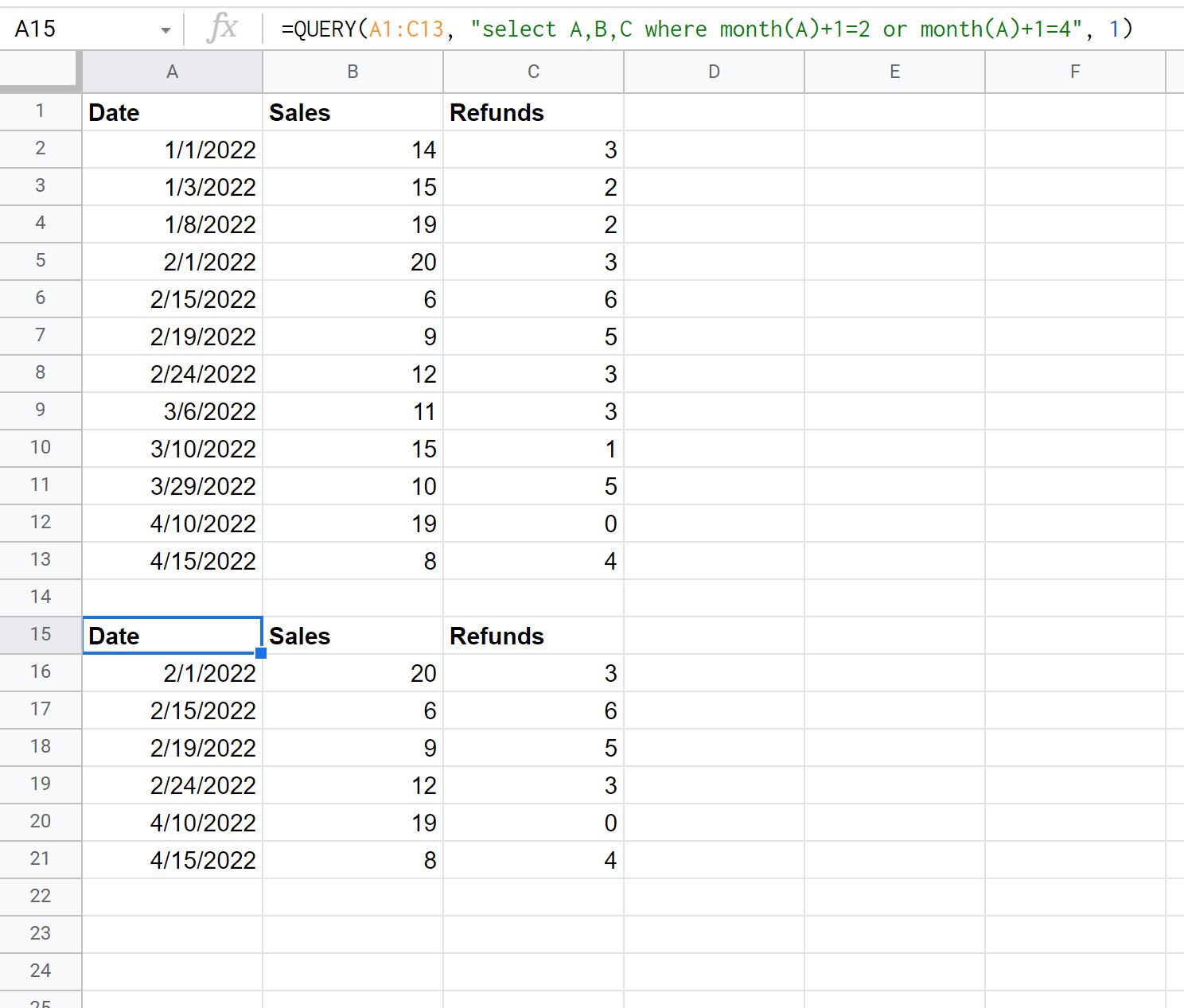Click the cell showing 4/15/2022 in row 21
The image size is (1184, 1008).
click(172, 860)
